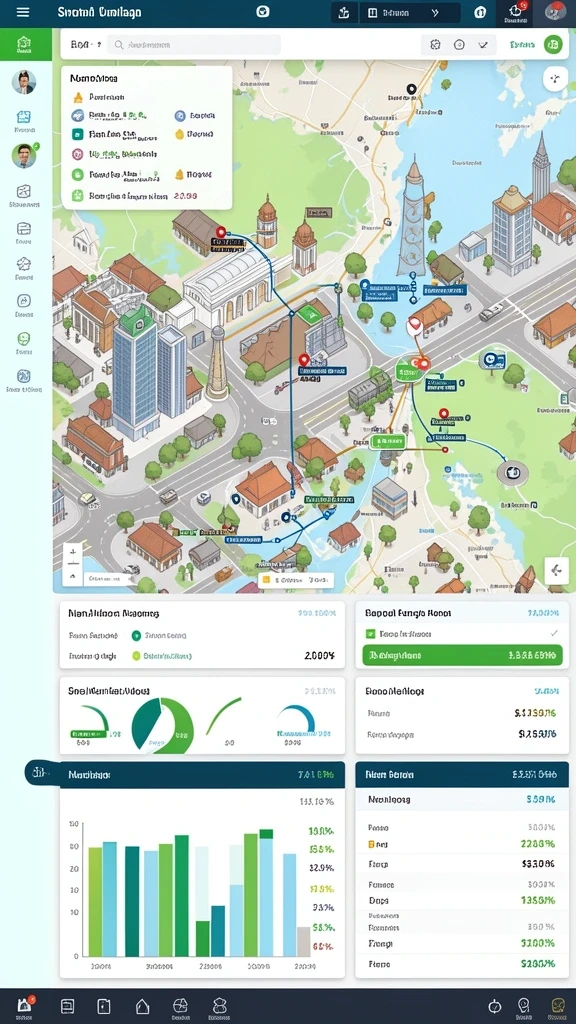The width and height of the screenshot is (576, 1024).
Task: Open notifications icon with the red badge
Action: pyautogui.click(x=517, y=12)
